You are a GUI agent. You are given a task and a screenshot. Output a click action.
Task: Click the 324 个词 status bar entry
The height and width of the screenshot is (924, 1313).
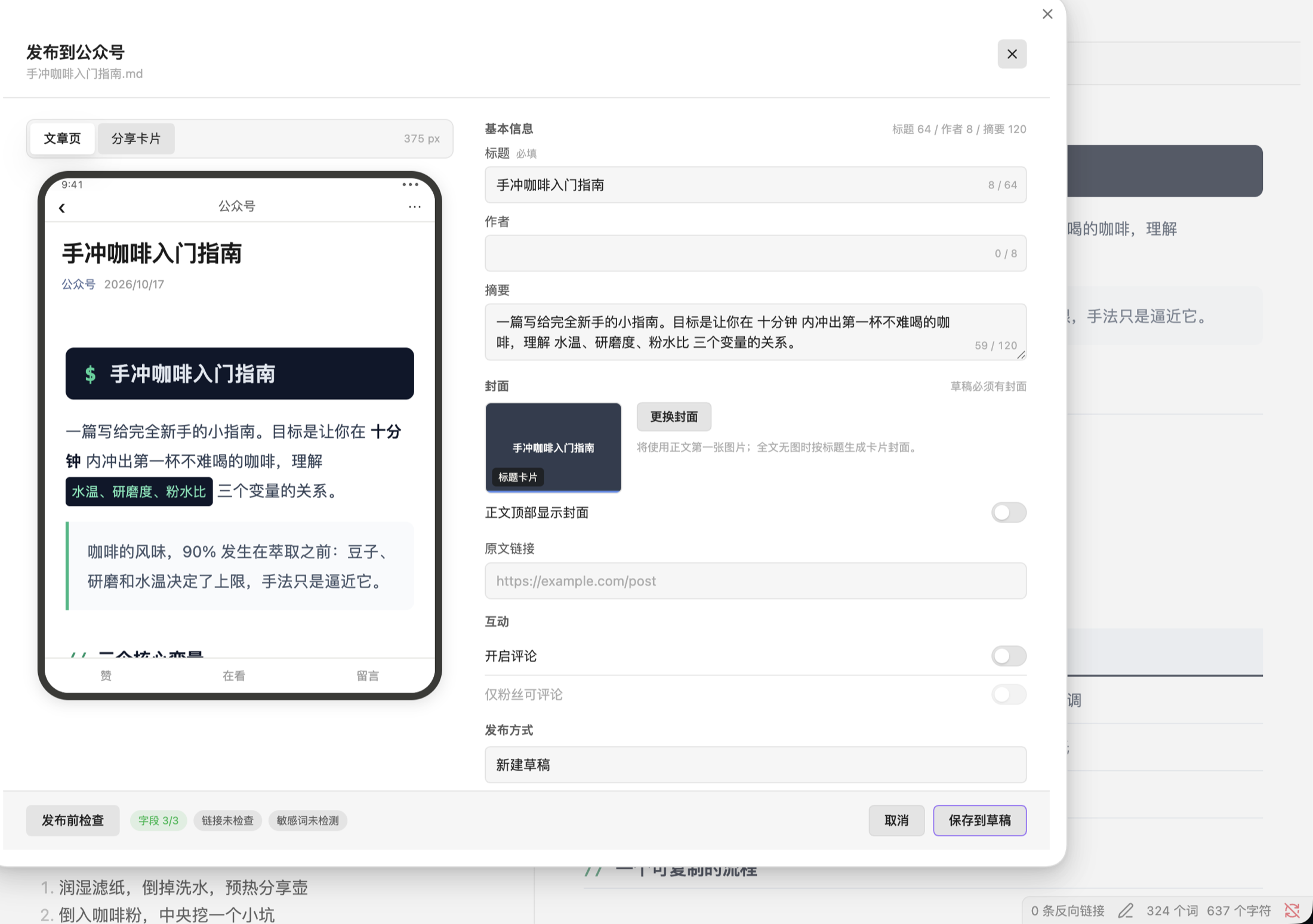[x=1172, y=910]
